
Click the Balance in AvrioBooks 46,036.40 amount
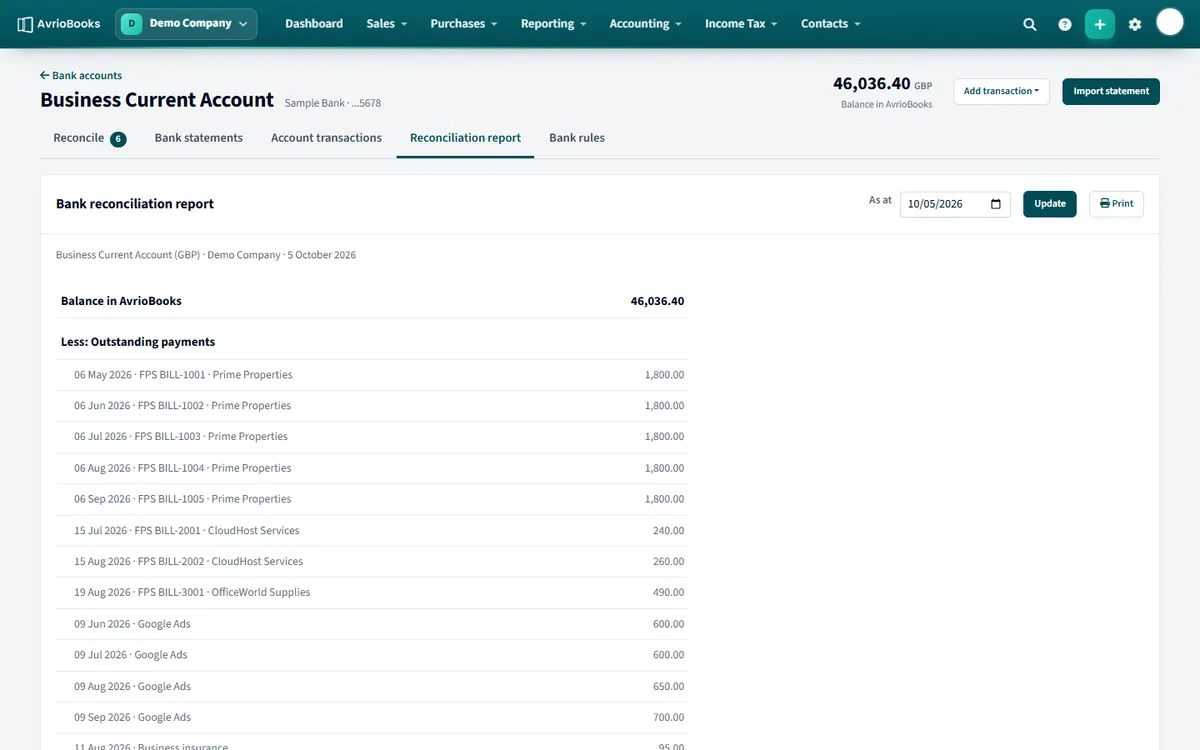click(x=657, y=301)
